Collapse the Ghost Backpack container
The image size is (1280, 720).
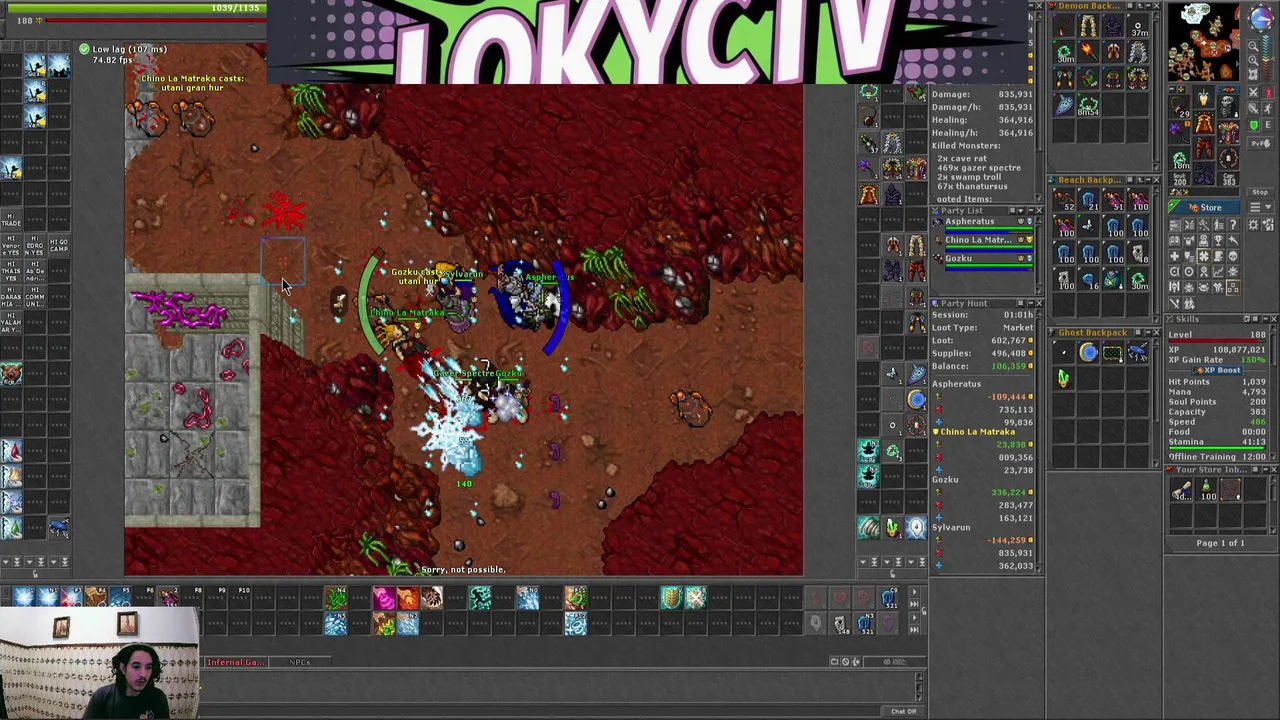(x=1148, y=333)
